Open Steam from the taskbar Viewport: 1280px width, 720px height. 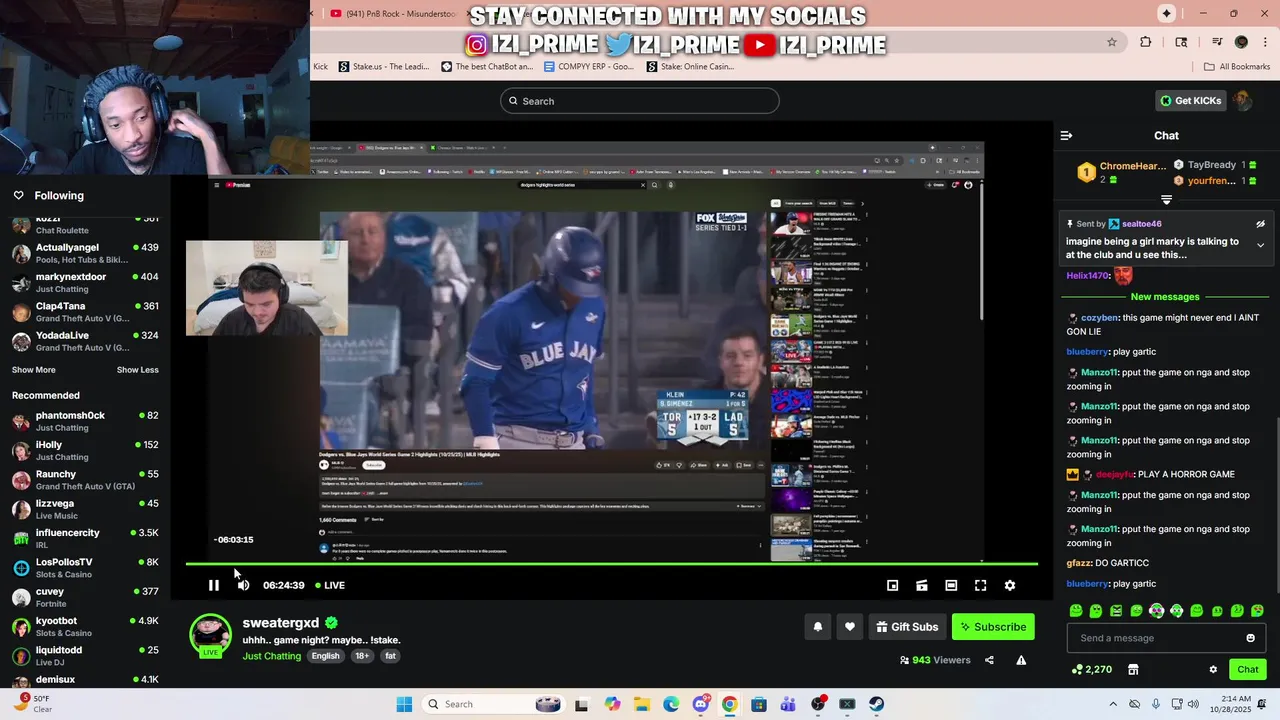[876, 704]
